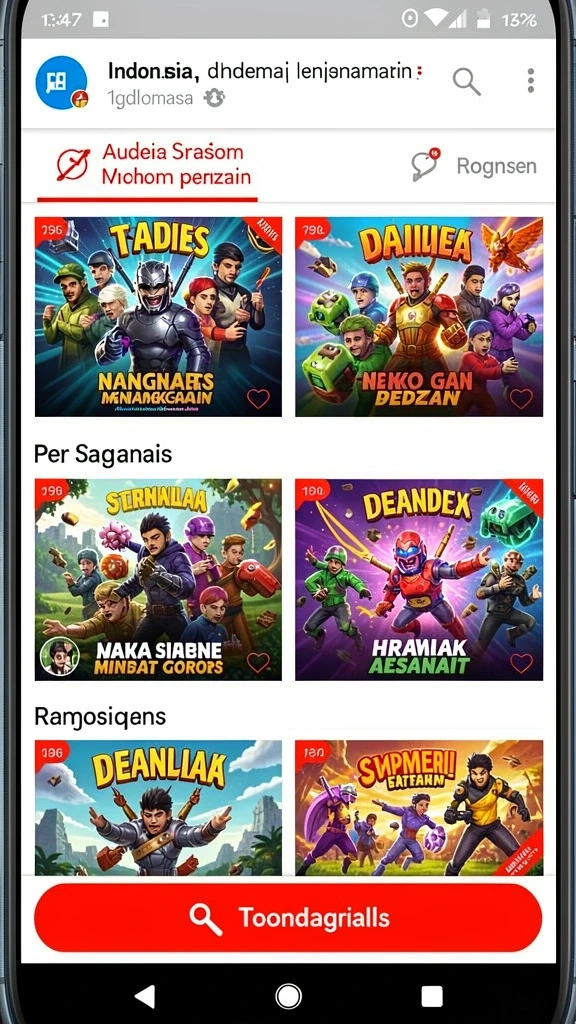Toggle heart on the DAIIIJEA game card
This screenshot has height=1024, width=576.
520,398
